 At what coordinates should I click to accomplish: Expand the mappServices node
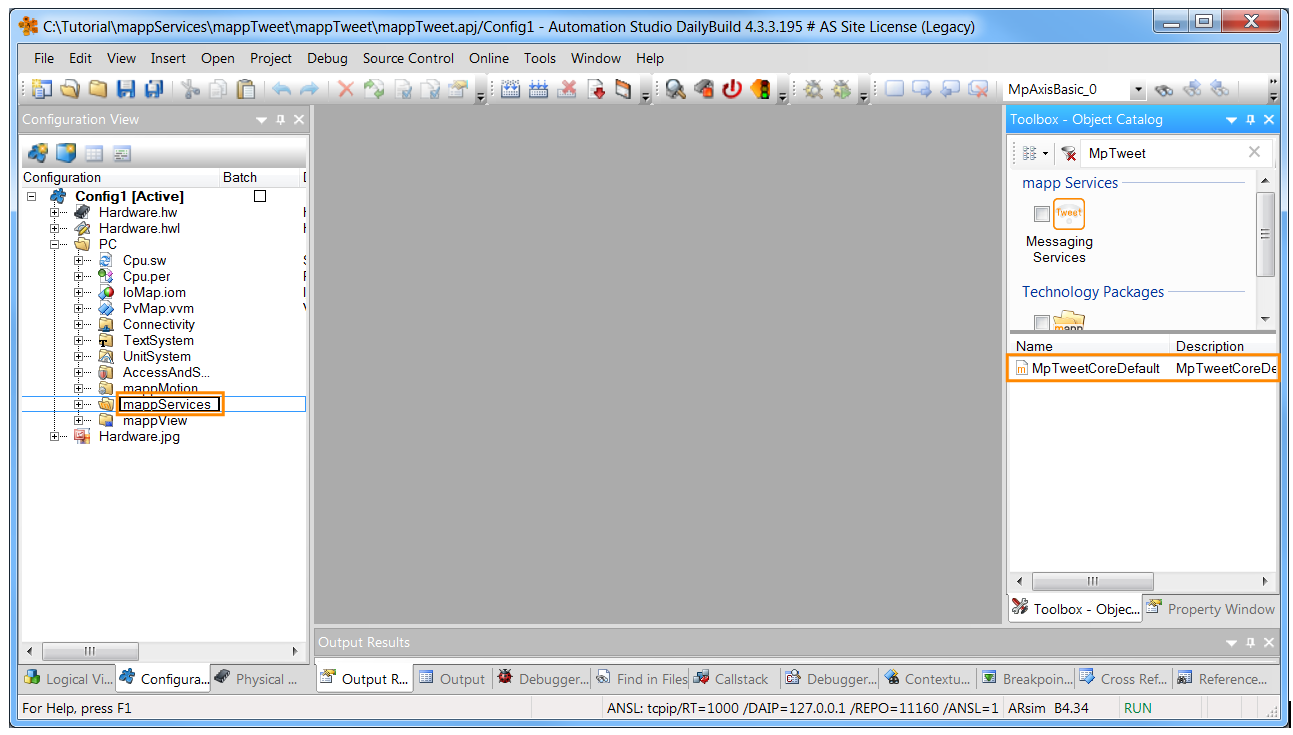(x=80, y=404)
